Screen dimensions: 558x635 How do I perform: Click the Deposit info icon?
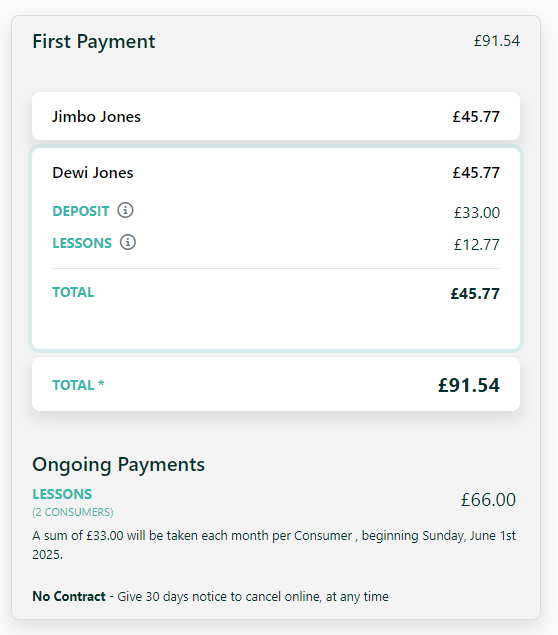tap(125, 210)
